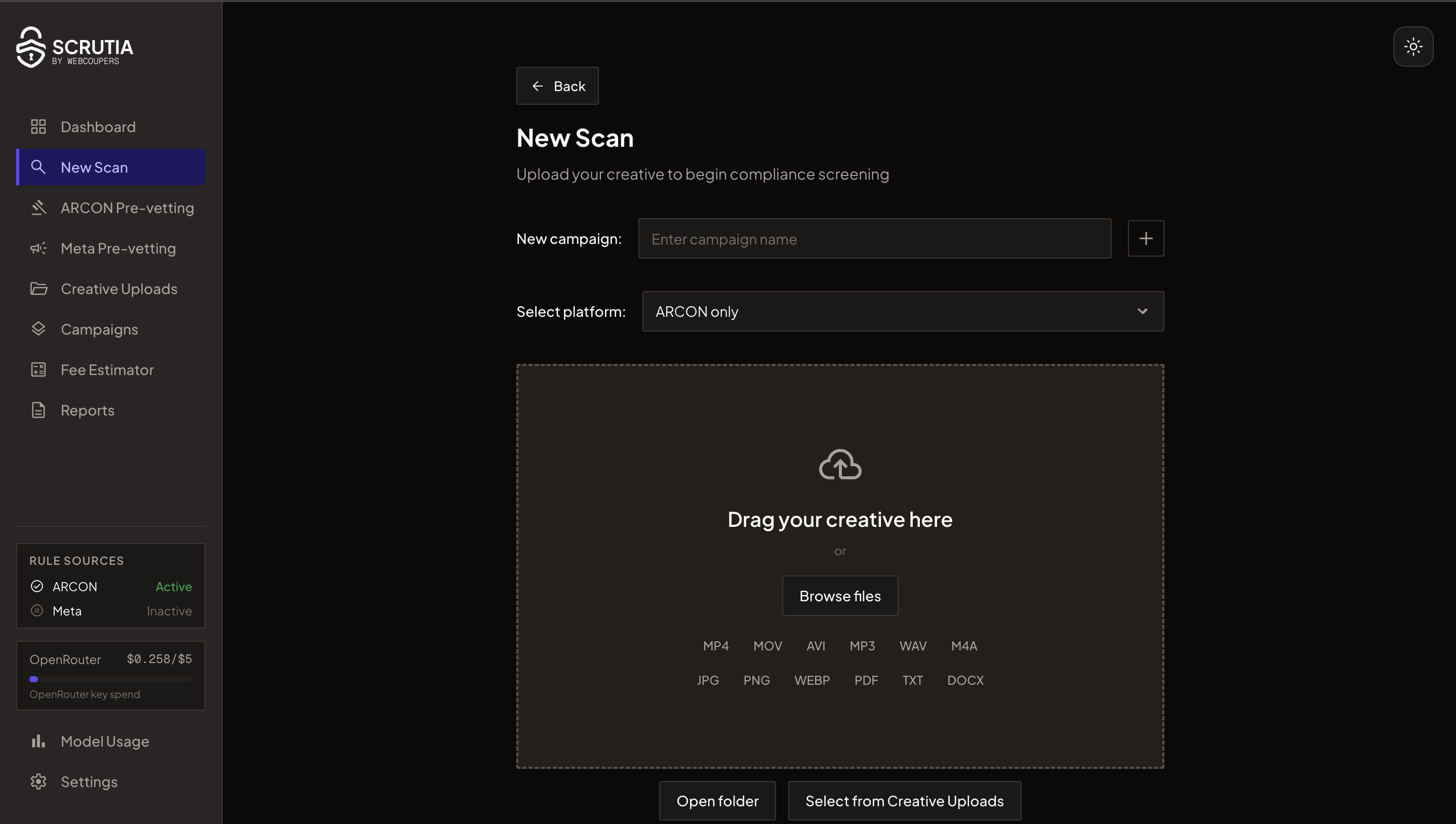Click the Creative Uploads folder icon
The image size is (1456, 824).
38,289
